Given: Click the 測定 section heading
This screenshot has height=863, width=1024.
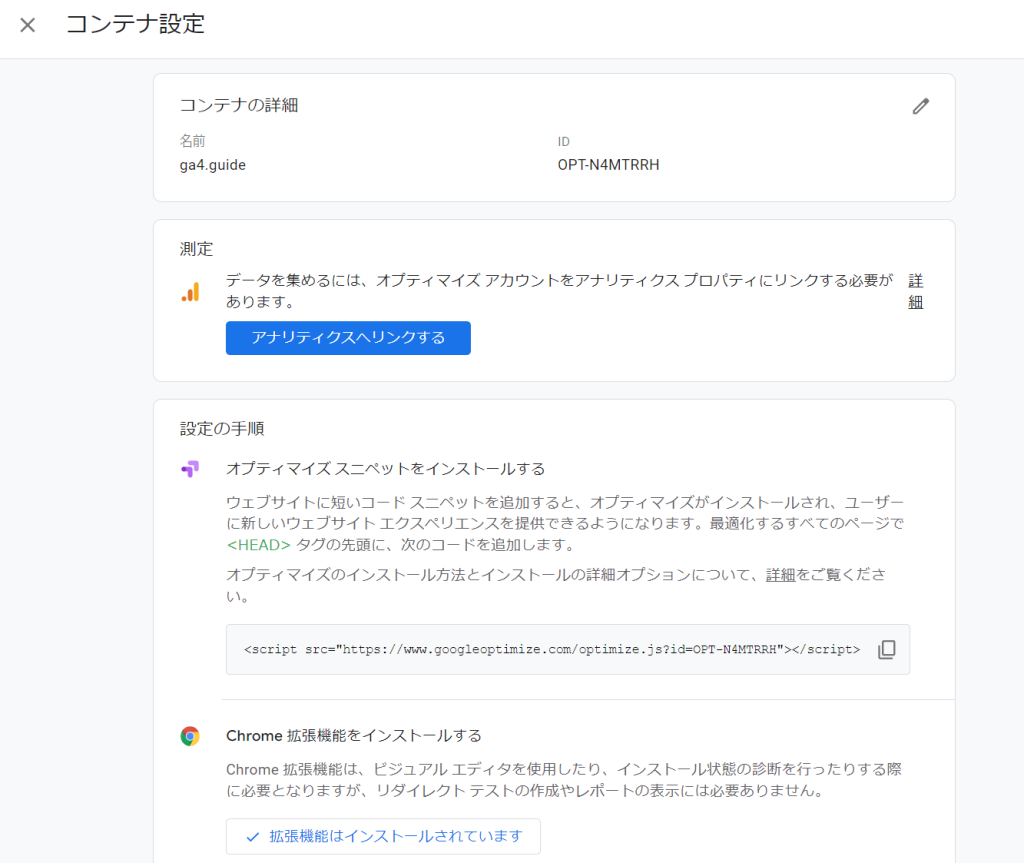Looking at the screenshot, I should click(197, 249).
